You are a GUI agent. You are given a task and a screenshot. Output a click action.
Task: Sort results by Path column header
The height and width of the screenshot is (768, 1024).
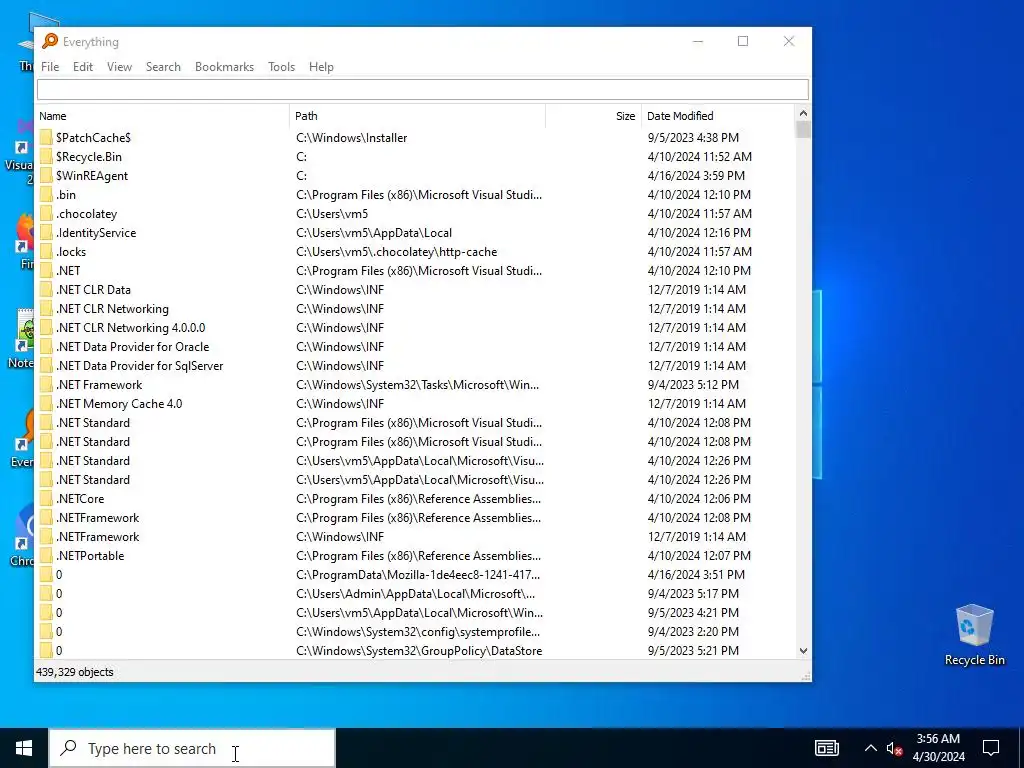pos(417,116)
